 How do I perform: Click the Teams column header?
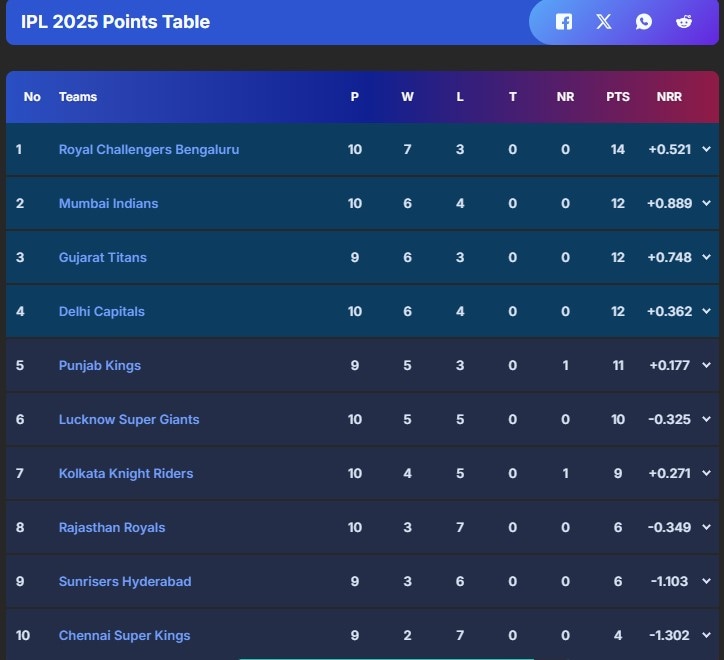pos(78,97)
